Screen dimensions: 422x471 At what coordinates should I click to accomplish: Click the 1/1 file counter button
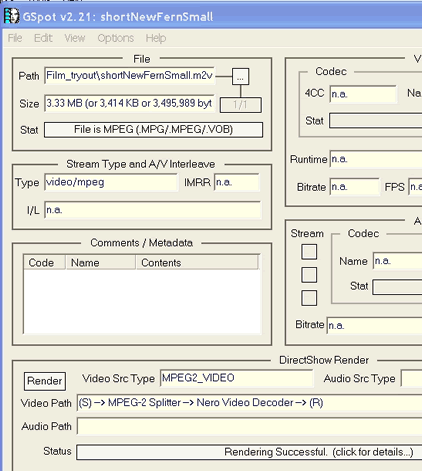pos(240,105)
